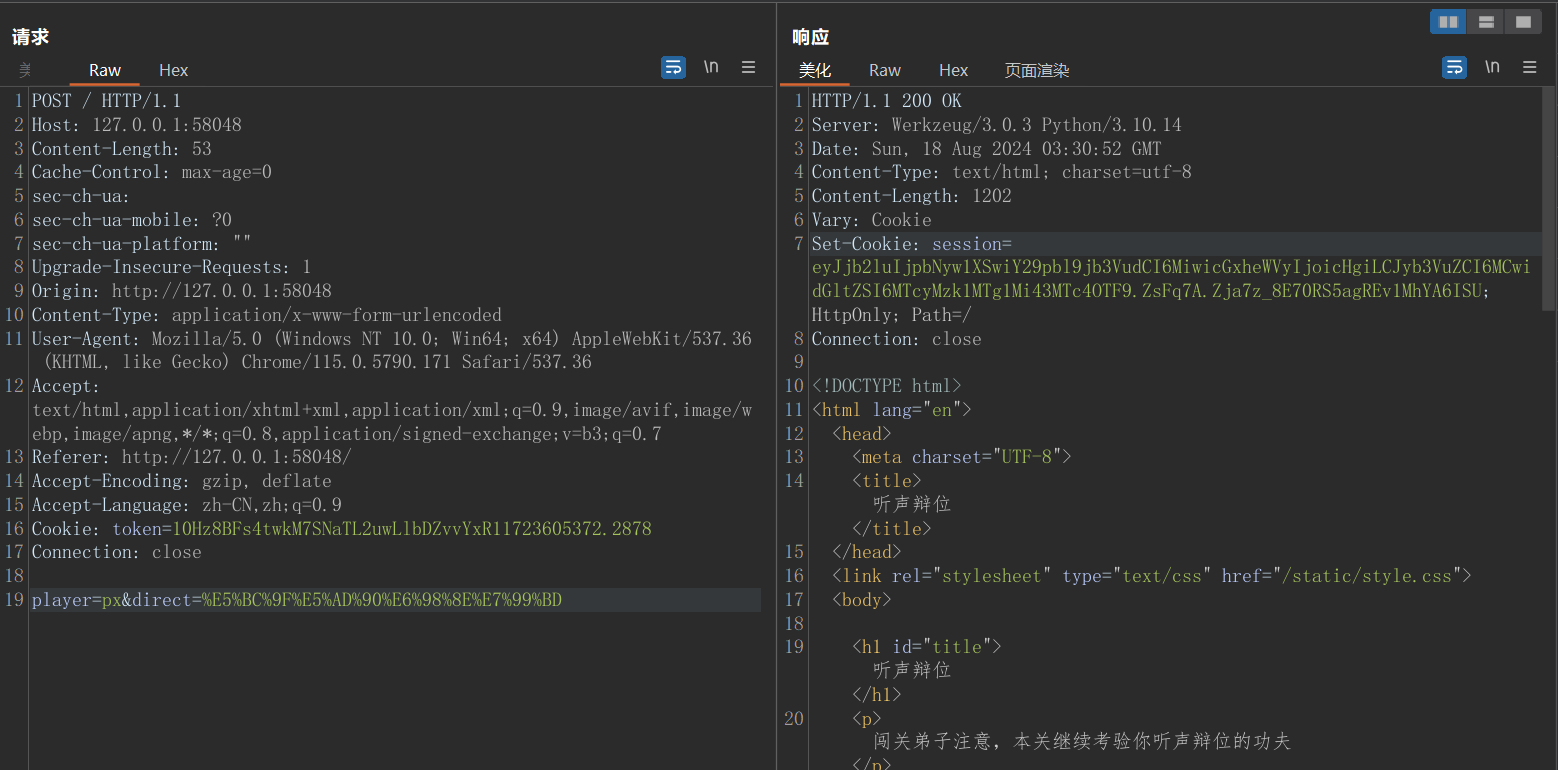This screenshot has width=1558, height=770.
Task: Select the Raw tab in request panel
Action: click(x=105, y=70)
